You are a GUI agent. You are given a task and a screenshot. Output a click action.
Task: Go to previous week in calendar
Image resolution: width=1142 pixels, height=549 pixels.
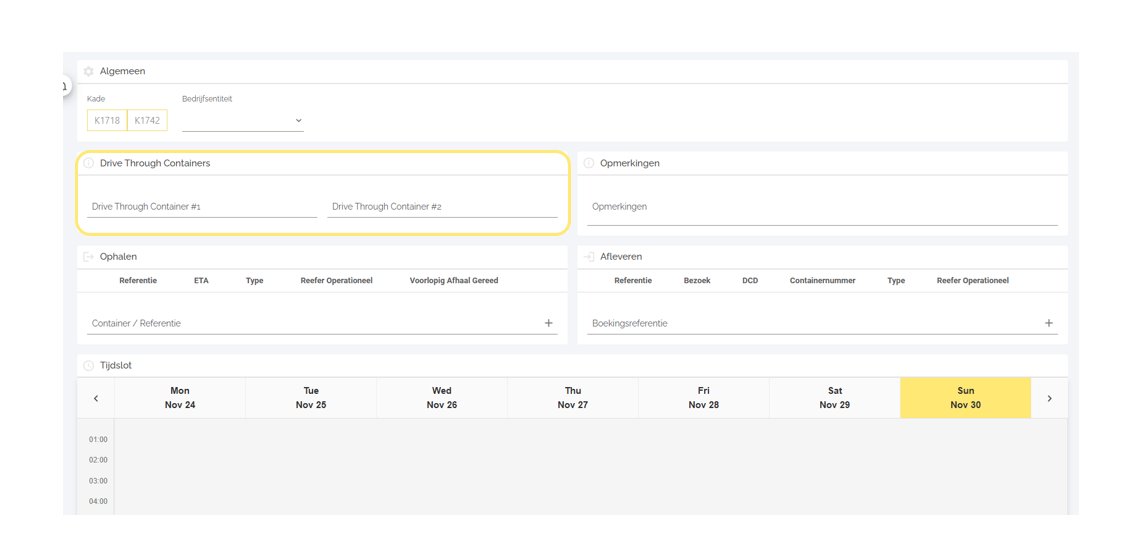click(x=96, y=398)
